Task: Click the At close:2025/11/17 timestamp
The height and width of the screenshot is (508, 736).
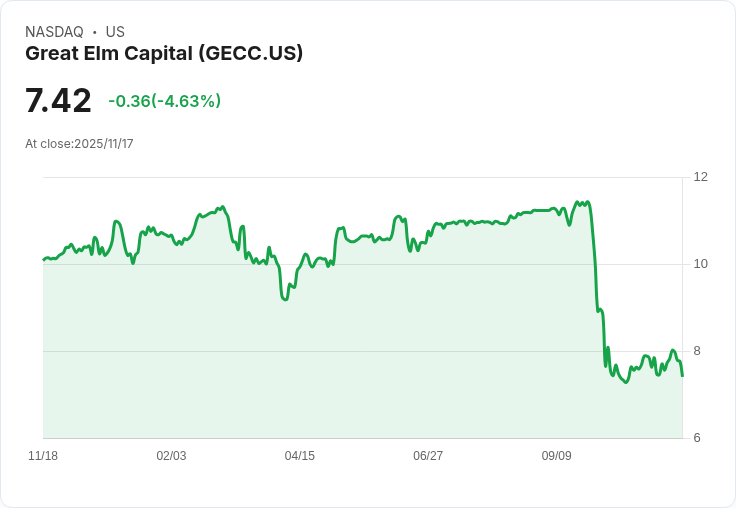Action: point(79,144)
